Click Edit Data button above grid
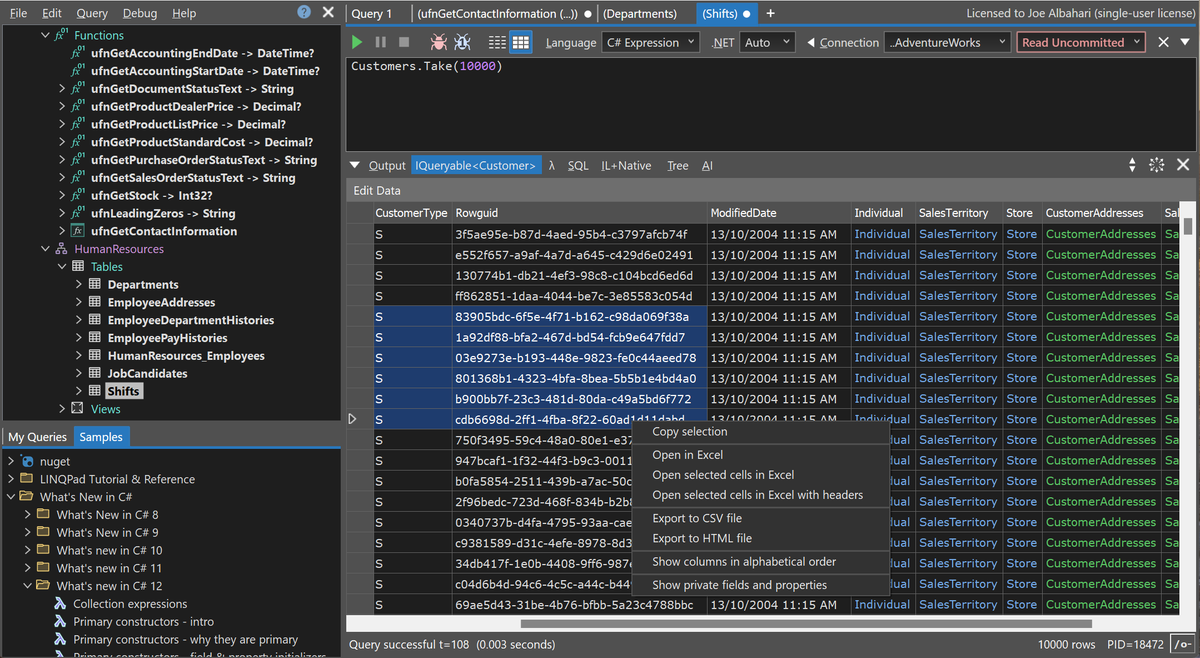The width and height of the screenshot is (1200, 658). 377,190
